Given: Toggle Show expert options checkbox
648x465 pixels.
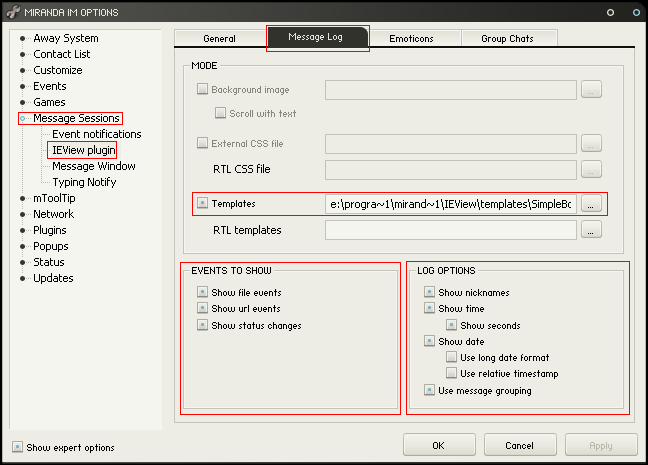Looking at the screenshot, I should (x=17, y=447).
